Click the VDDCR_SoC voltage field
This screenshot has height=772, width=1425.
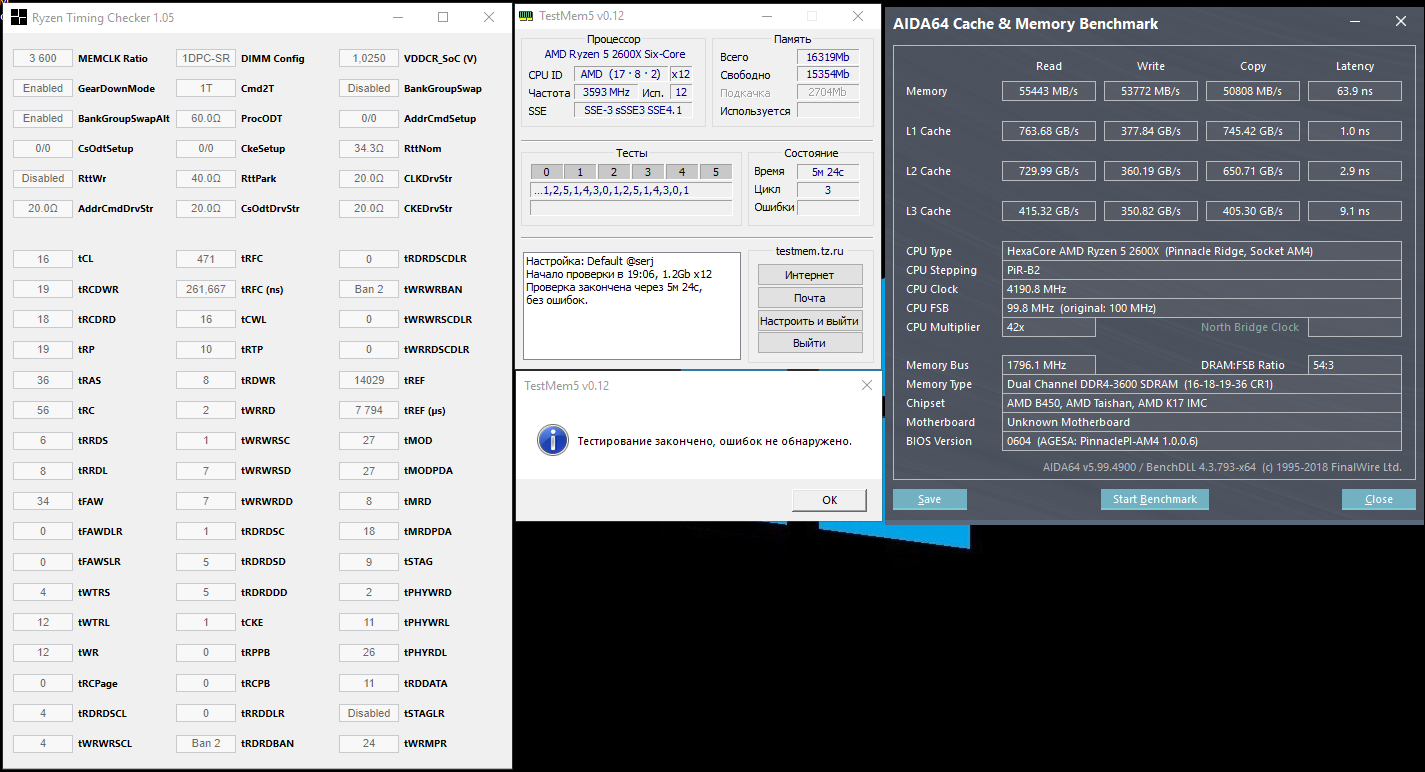click(x=369, y=58)
